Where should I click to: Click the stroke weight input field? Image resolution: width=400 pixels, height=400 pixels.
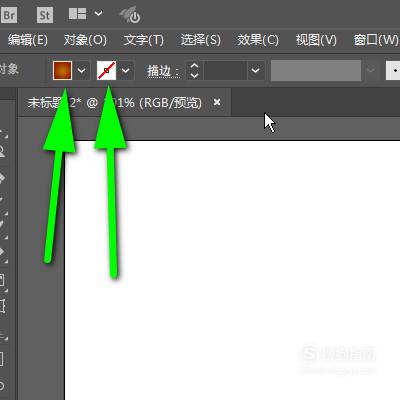coord(226,70)
